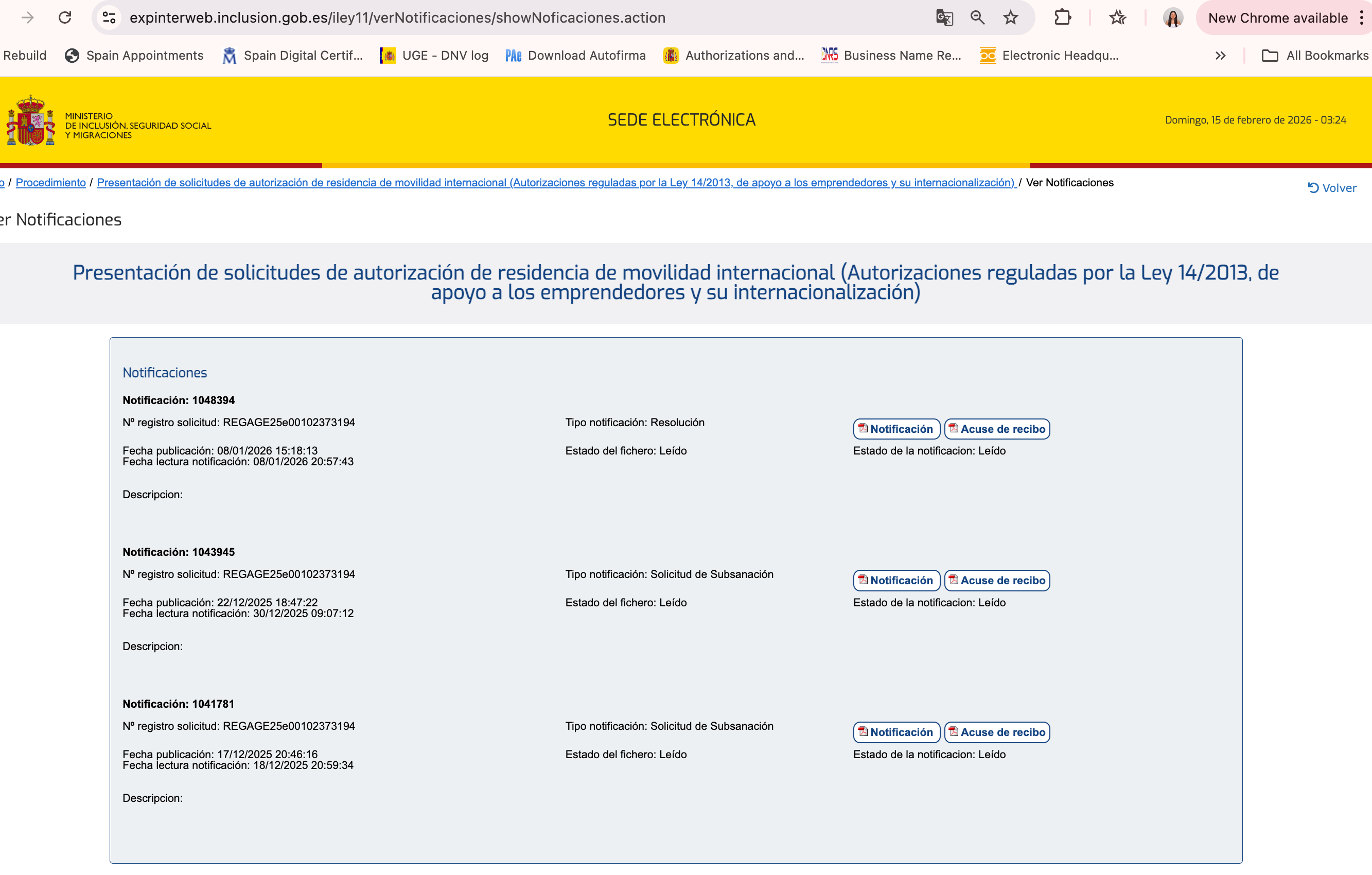1372x875 pixels.
Task: Open the Extensions puzzle icon
Action: (1062, 17)
